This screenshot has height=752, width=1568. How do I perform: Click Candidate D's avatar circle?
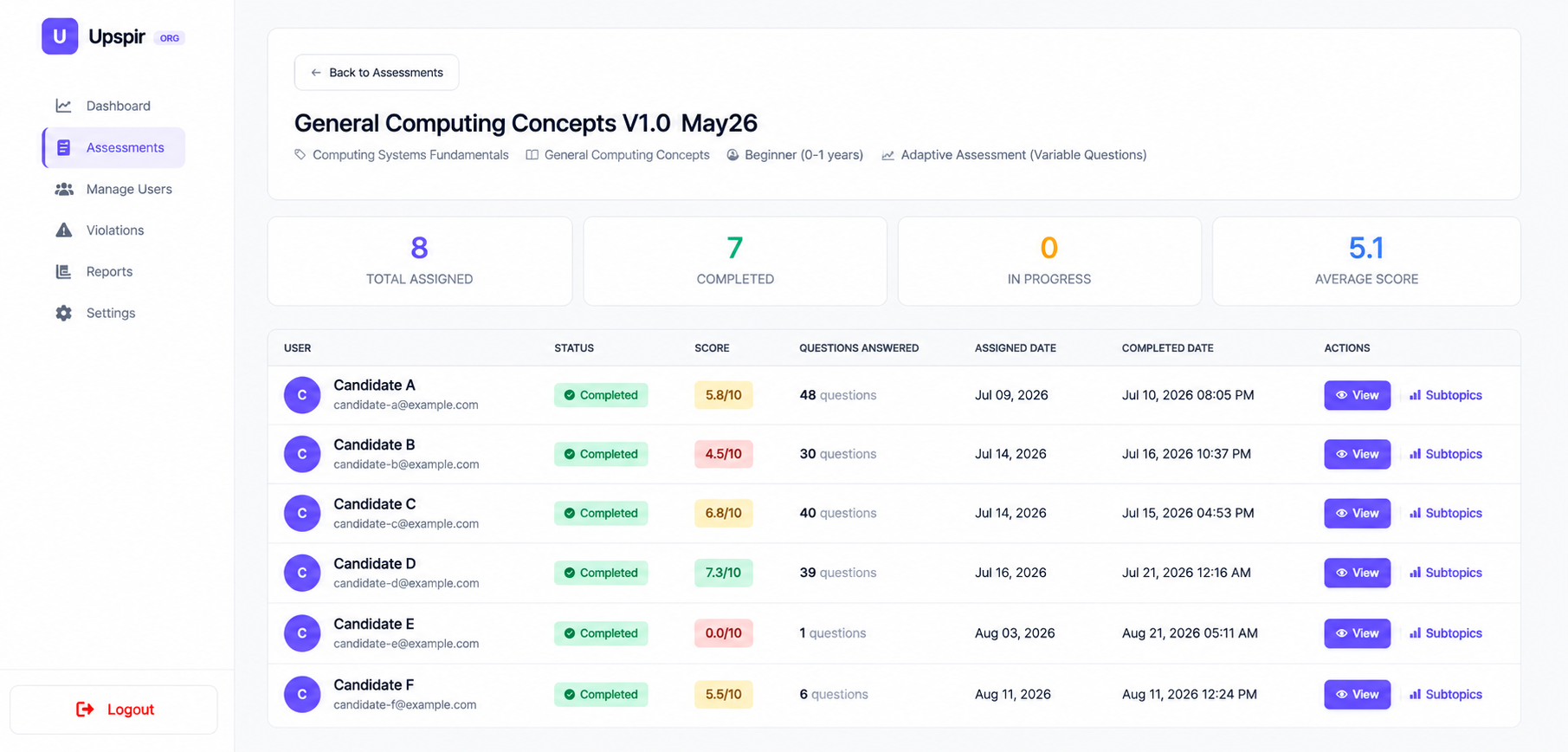(x=302, y=573)
